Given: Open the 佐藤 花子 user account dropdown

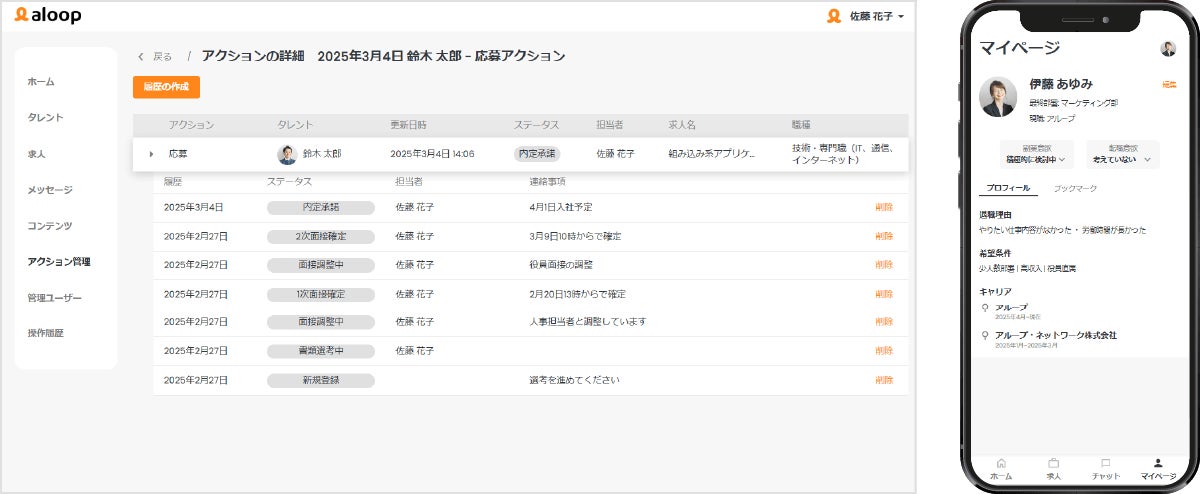Looking at the screenshot, I should pos(866,16).
